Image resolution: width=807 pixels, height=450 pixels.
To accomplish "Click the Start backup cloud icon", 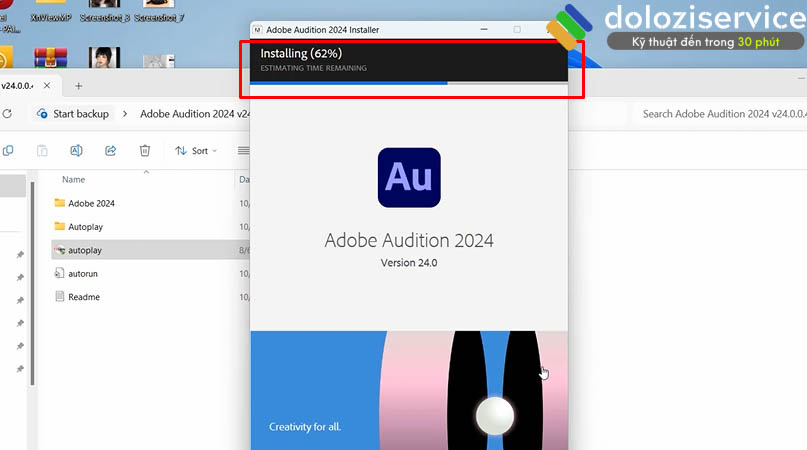I will click(42, 114).
